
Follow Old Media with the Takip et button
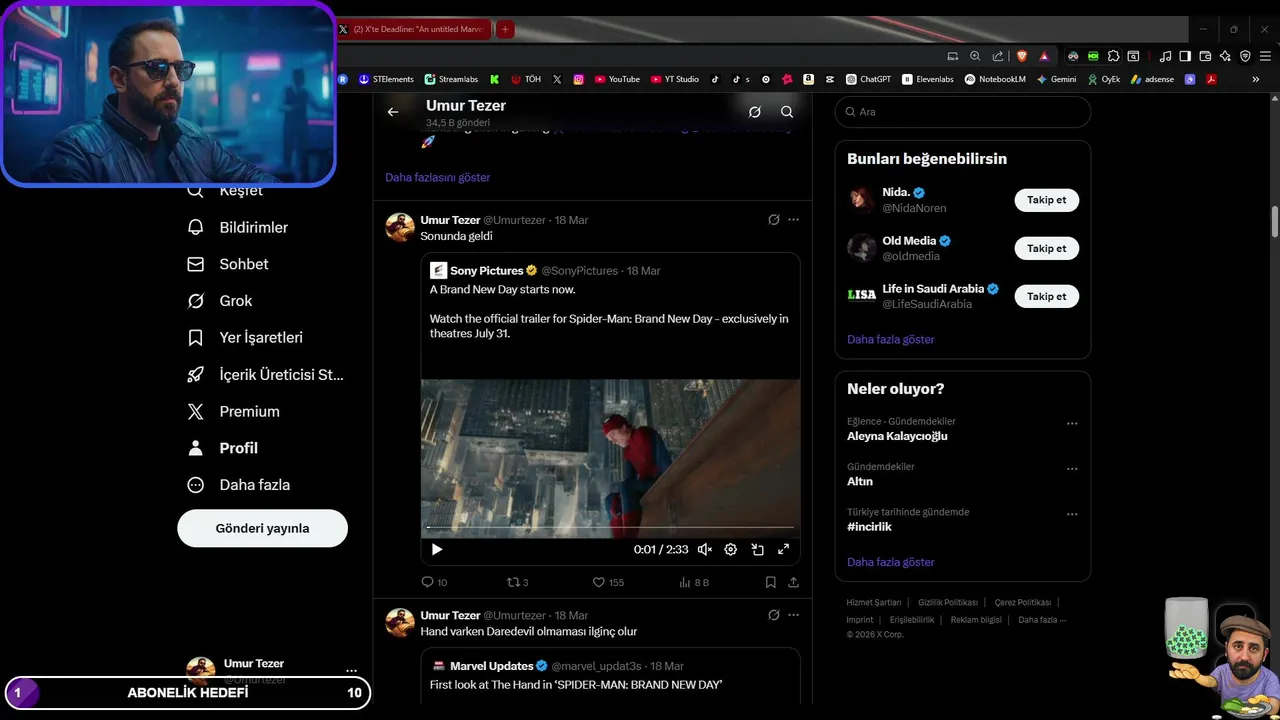click(1046, 248)
